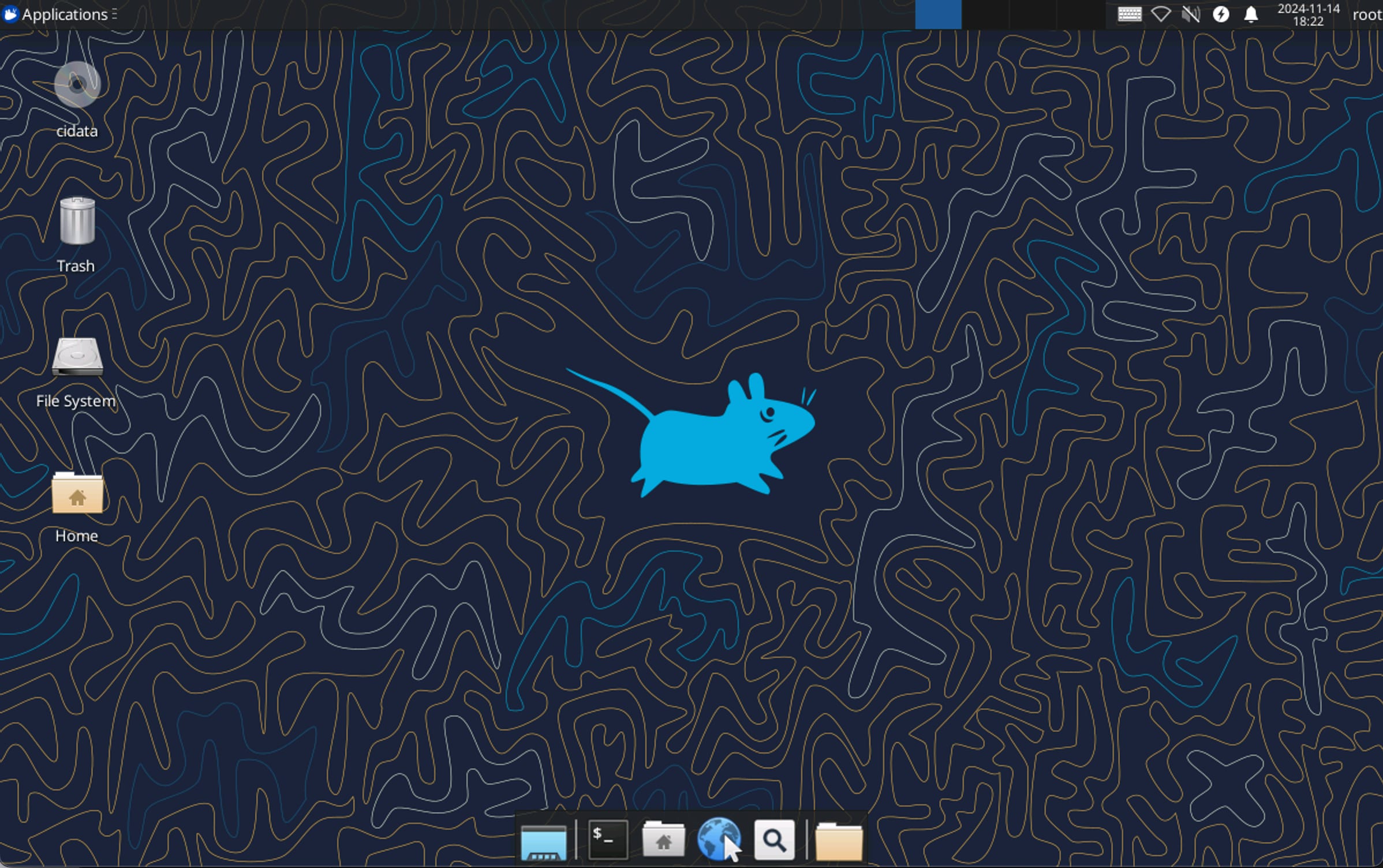Unmute the audio volume in system tray

tap(1191, 14)
